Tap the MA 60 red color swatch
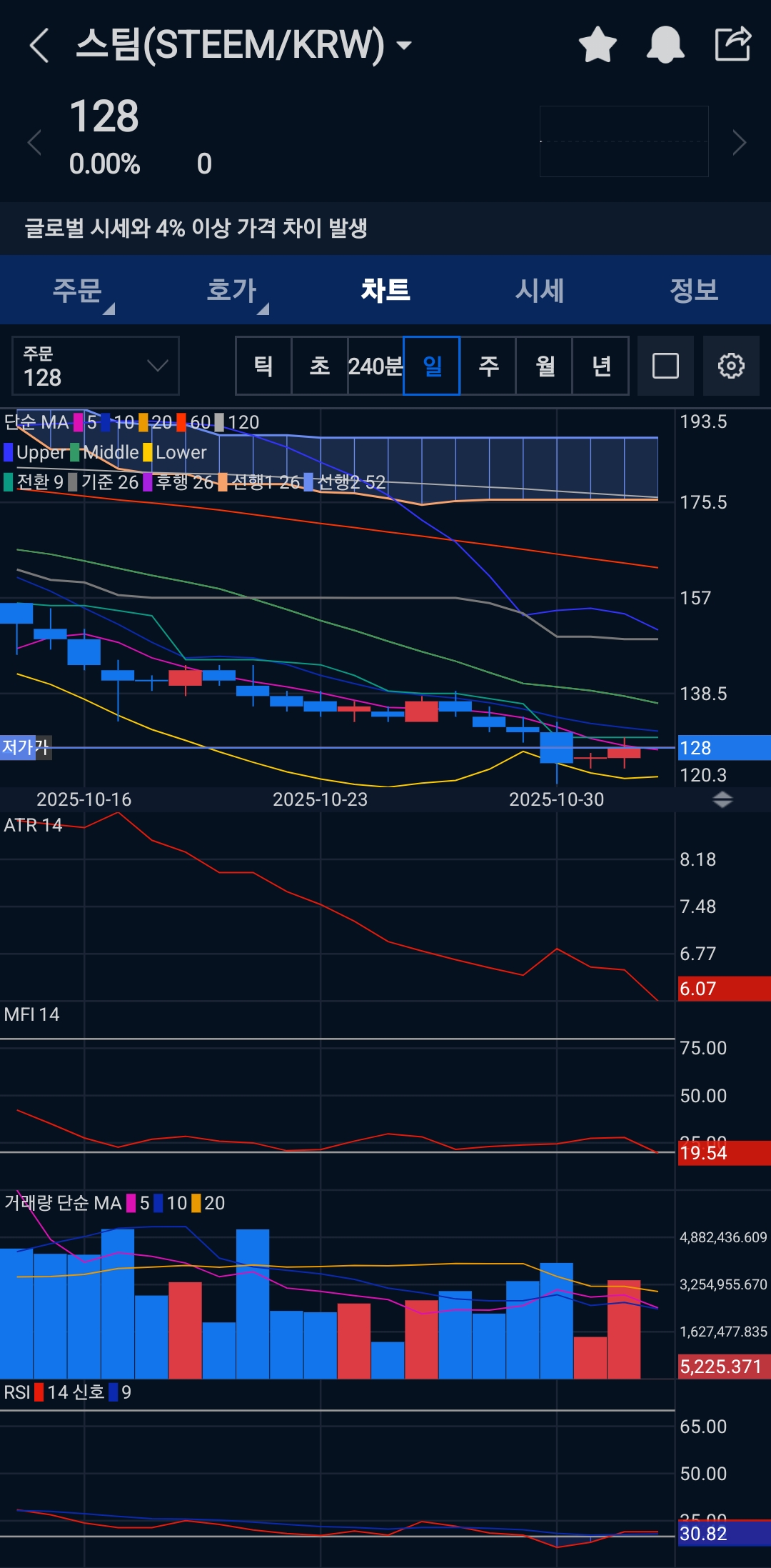This screenshot has width=771, height=1568. click(181, 422)
